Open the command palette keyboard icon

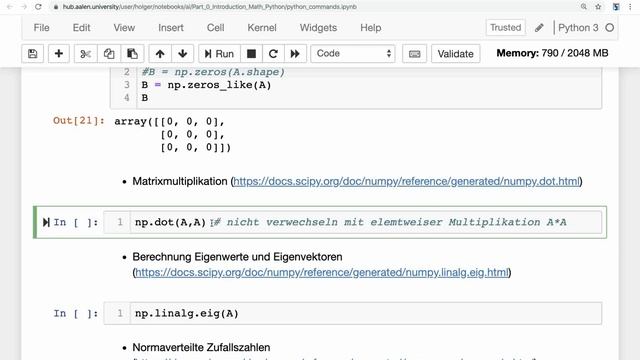pyautogui.click(x=414, y=53)
